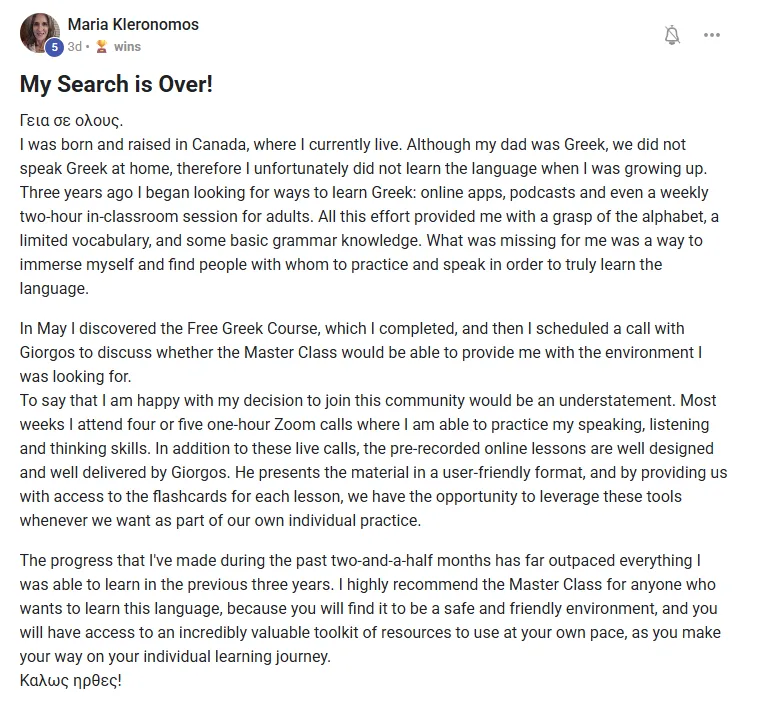Open the author name Maria Kleronomos
763x703 pixels.
pos(133,24)
